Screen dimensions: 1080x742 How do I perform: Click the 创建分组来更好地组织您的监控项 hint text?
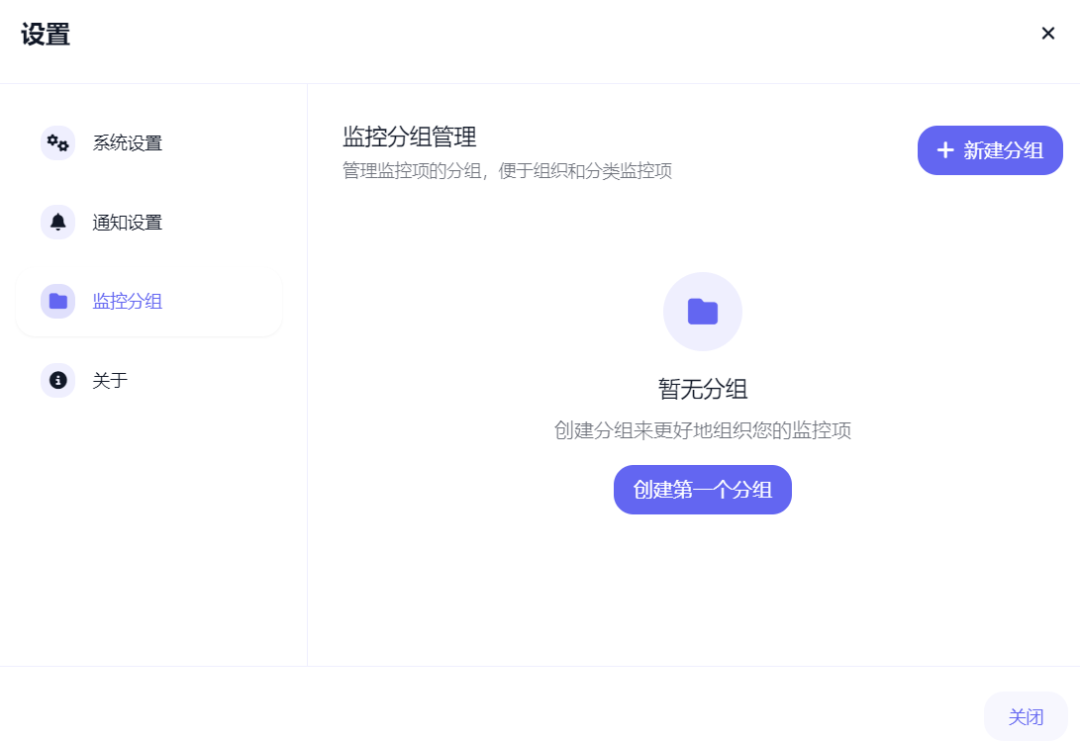pyautogui.click(x=703, y=431)
